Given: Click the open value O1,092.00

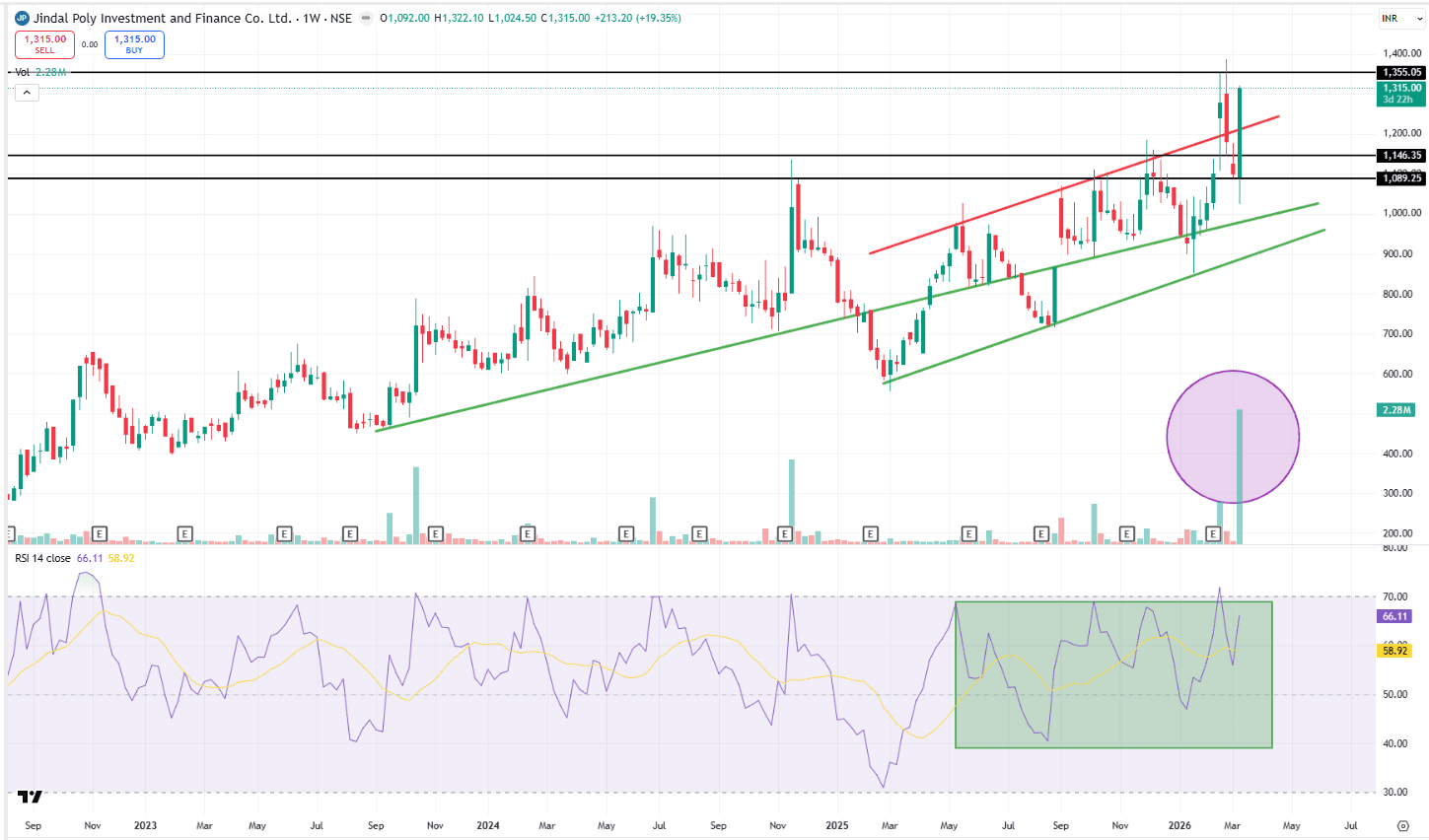Looking at the screenshot, I should [404, 18].
